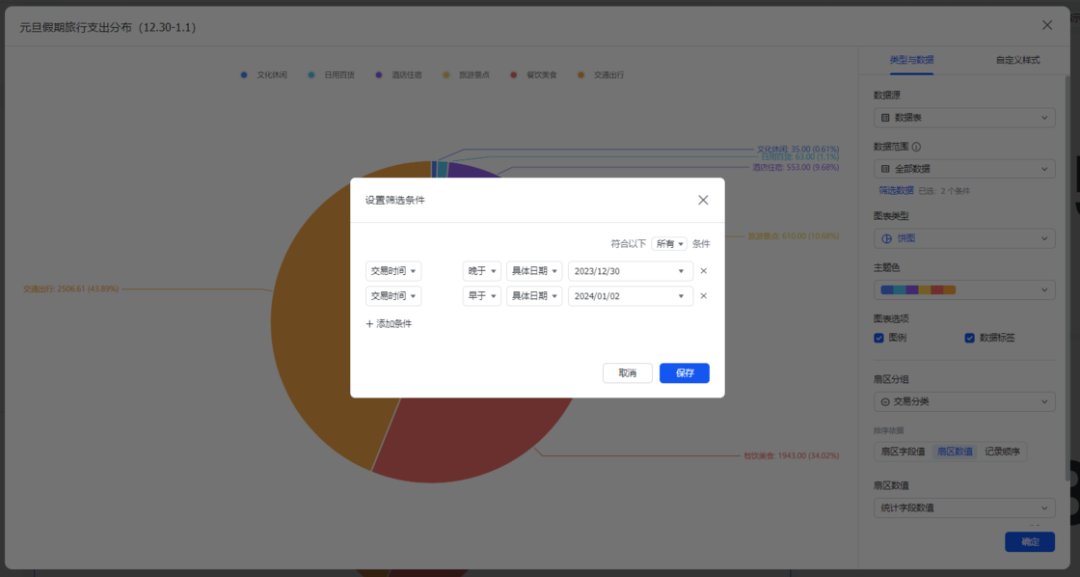The image size is (1080, 577).
Task: Click the 取消 button
Action: pyautogui.click(x=627, y=373)
